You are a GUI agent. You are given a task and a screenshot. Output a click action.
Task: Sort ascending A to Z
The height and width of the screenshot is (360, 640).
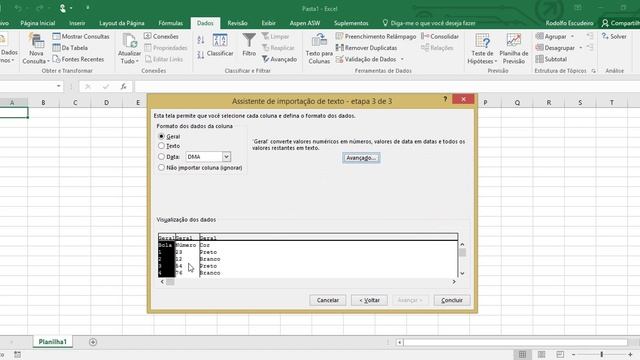coord(200,40)
